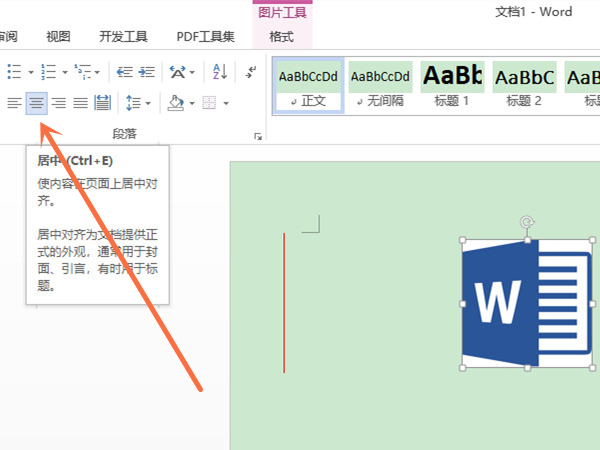Switch to the 开发工具 tab
Image resolution: width=600 pixels, height=450 pixels.
pyautogui.click(x=123, y=37)
